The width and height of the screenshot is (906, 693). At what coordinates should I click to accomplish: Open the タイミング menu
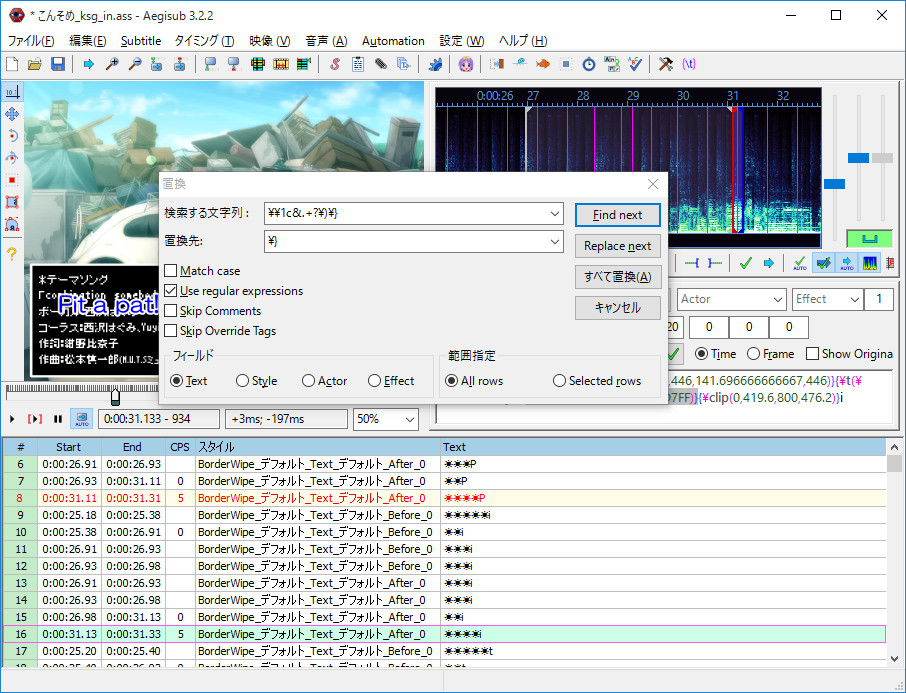pos(205,41)
